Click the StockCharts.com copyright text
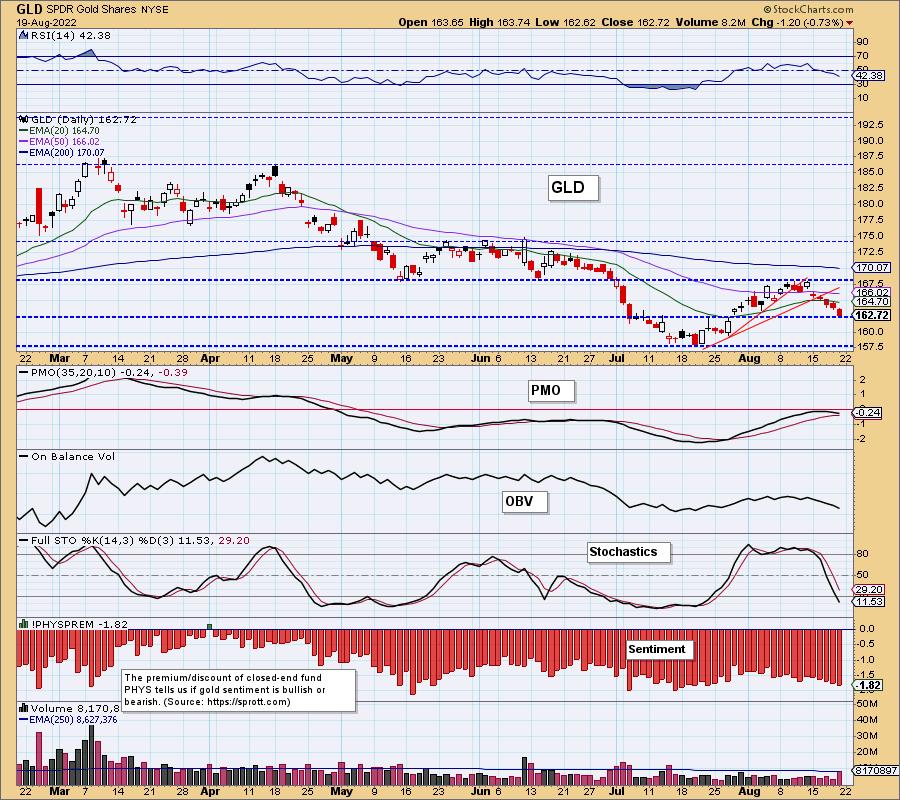The width and height of the screenshot is (900, 800). 809,9
